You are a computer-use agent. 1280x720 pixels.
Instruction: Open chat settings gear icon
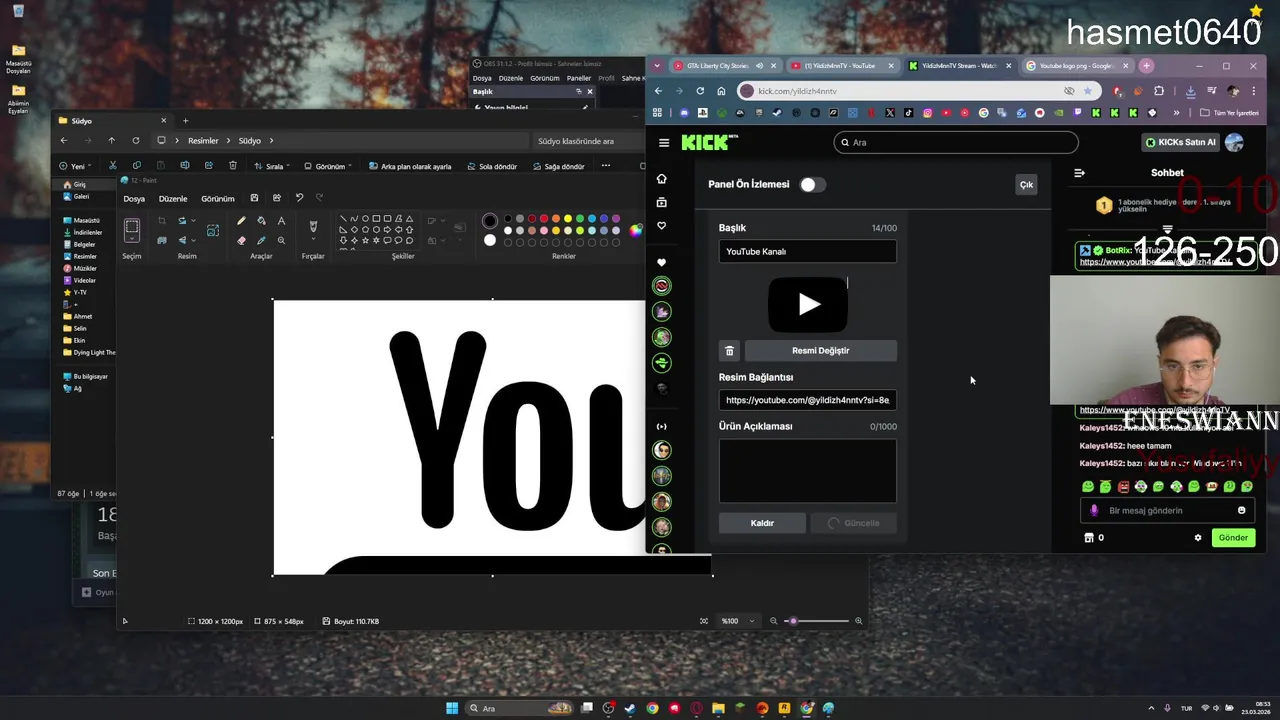pyautogui.click(x=1198, y=538)
